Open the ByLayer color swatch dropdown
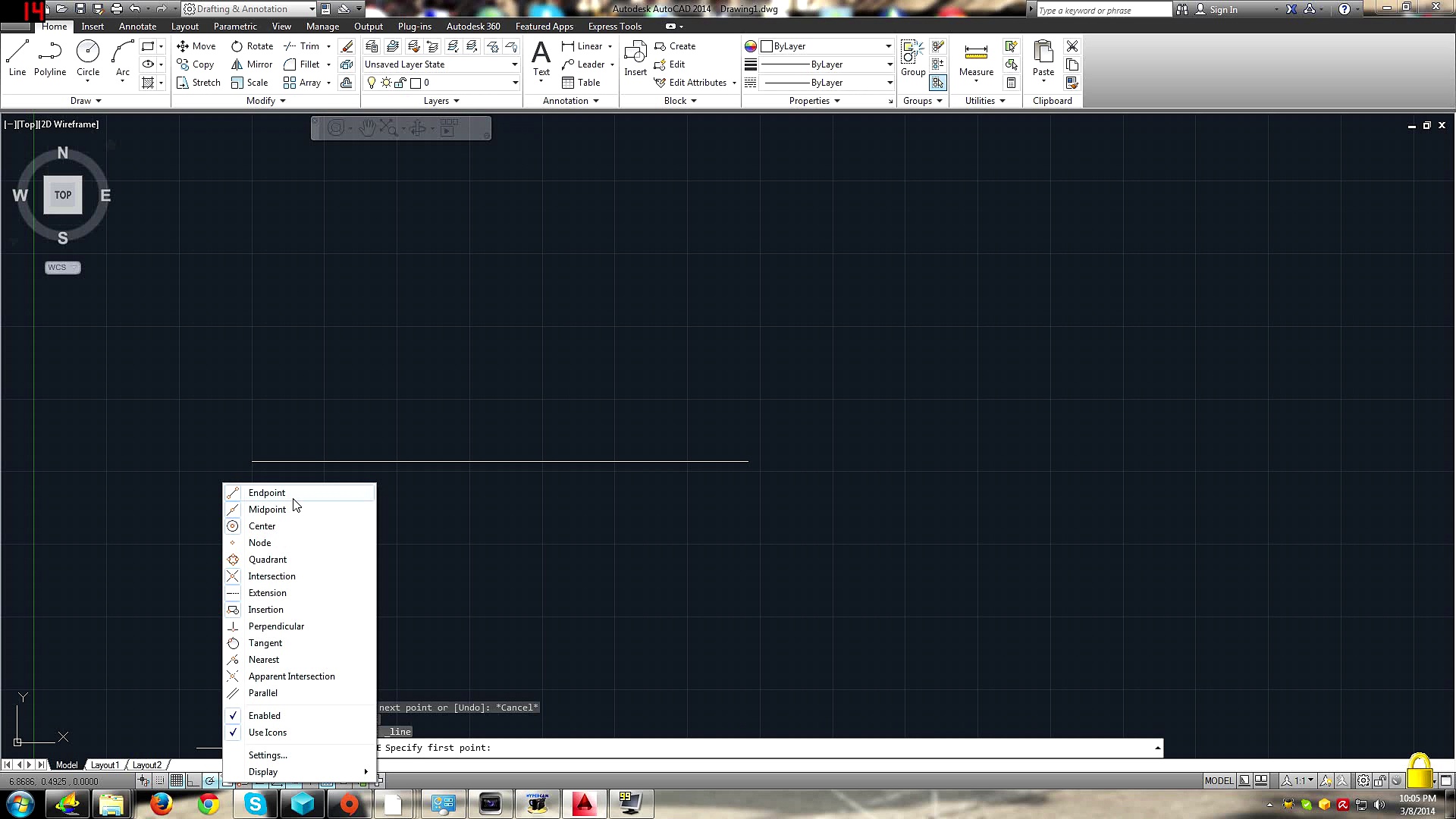Screen dimensions: 1456x819 tap(889, 45)
